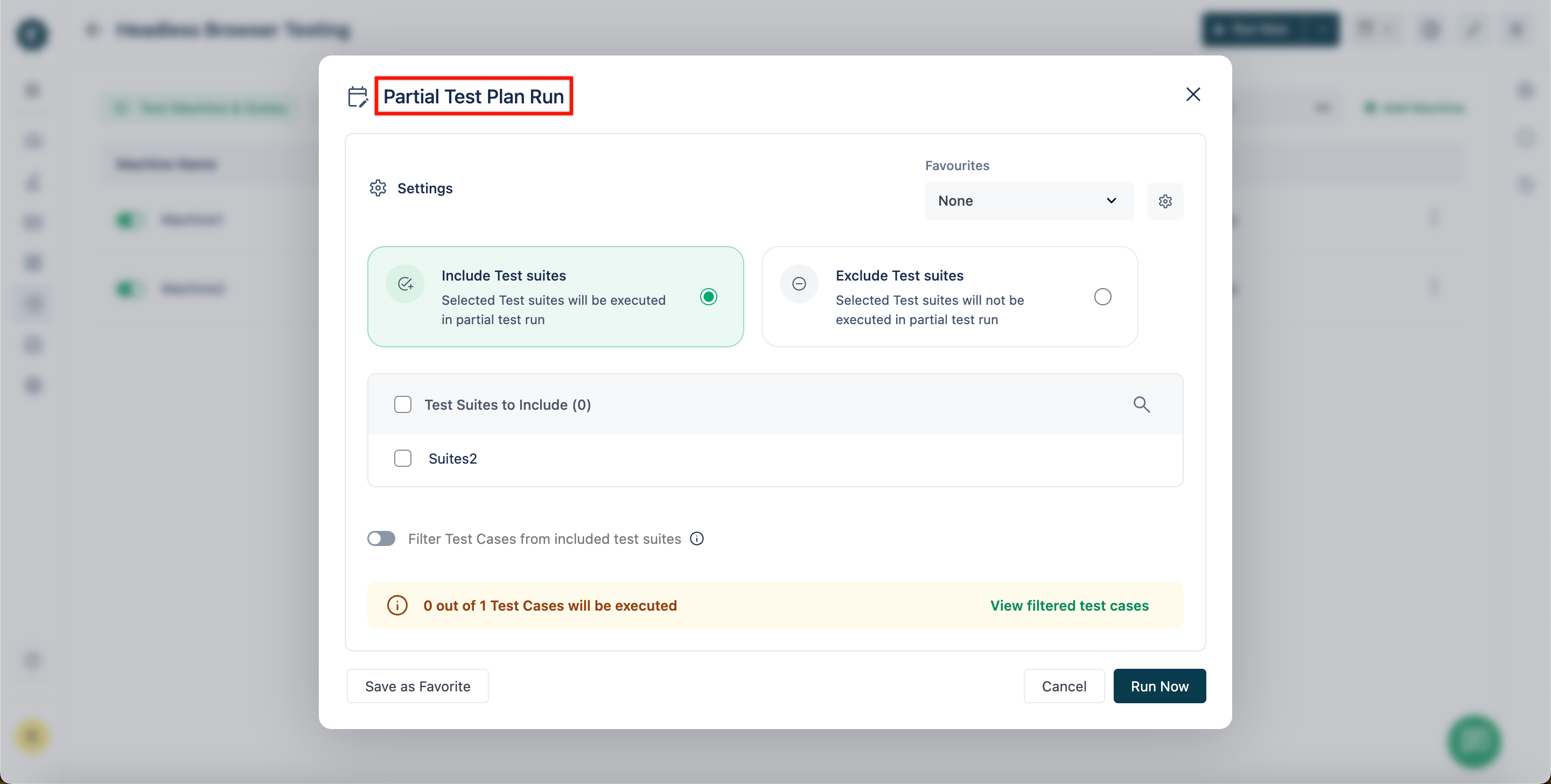Click the View filtered test cases link
1551x784 pixels.
(1069, 604)
